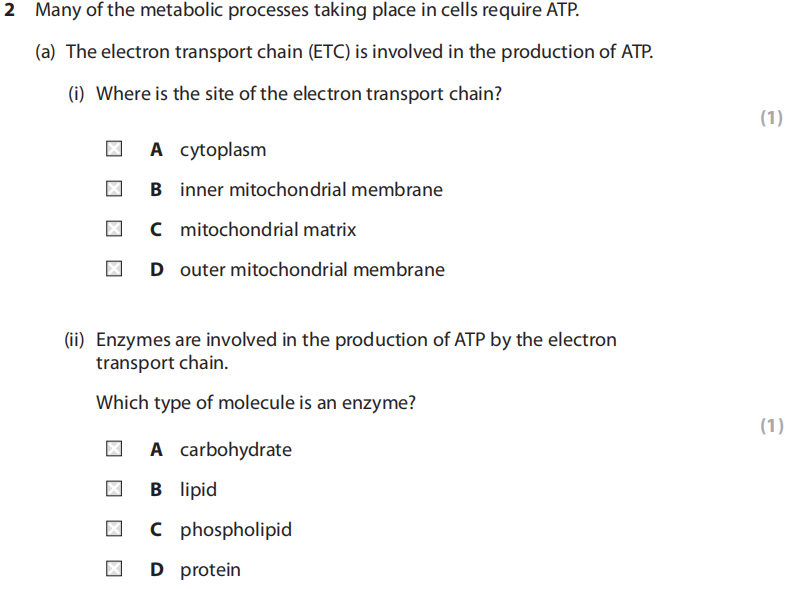Click the (1) mark beside question (ii)
800x589 pixels.
click(771, 426)
